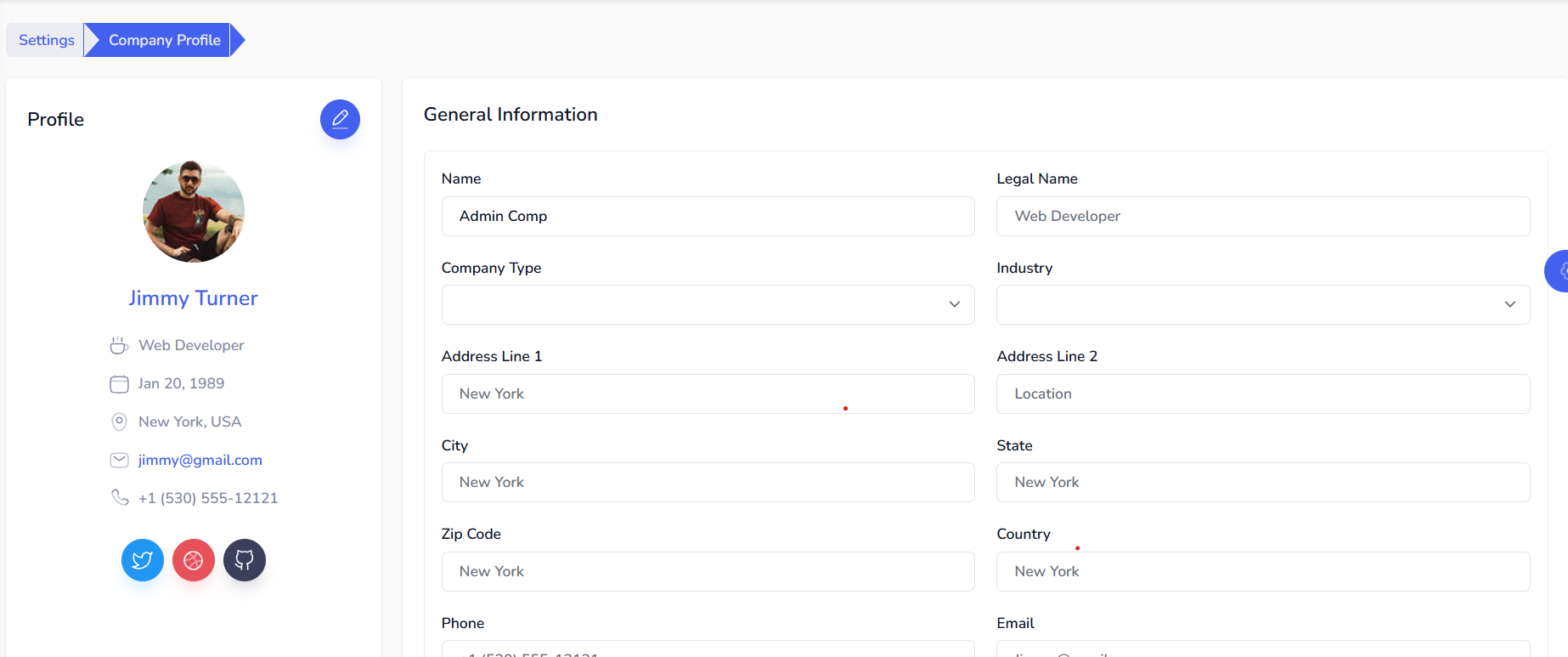1568x657 pixels.
Task: Click Jimmy Turner's profile photo
Action: coord(194,212)
